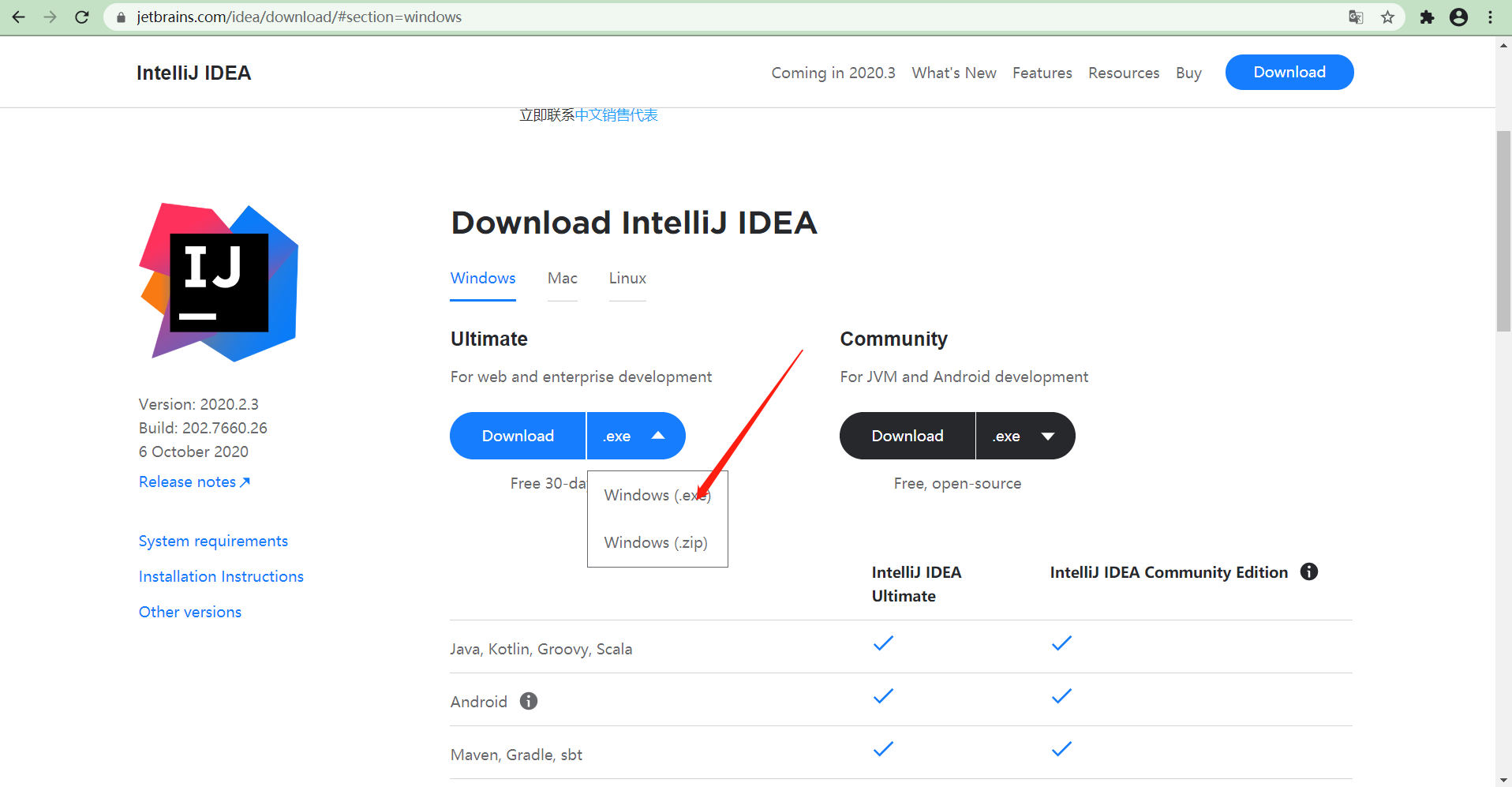1512x787 pixels.
Task: Download the Ultimate edition
Action: click(518, 436)
